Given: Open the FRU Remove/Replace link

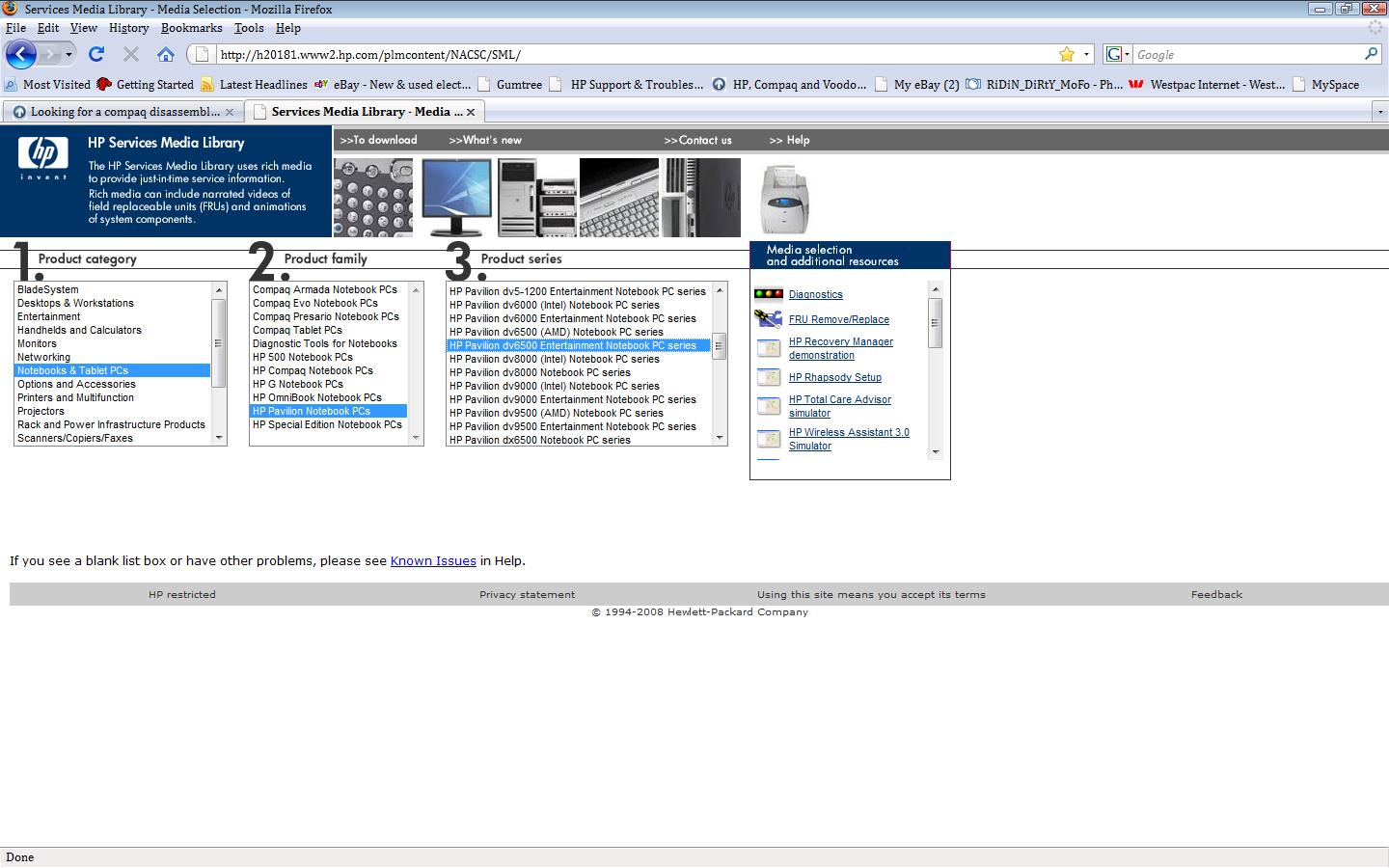Looking at the screenshot, I should 839,319.
